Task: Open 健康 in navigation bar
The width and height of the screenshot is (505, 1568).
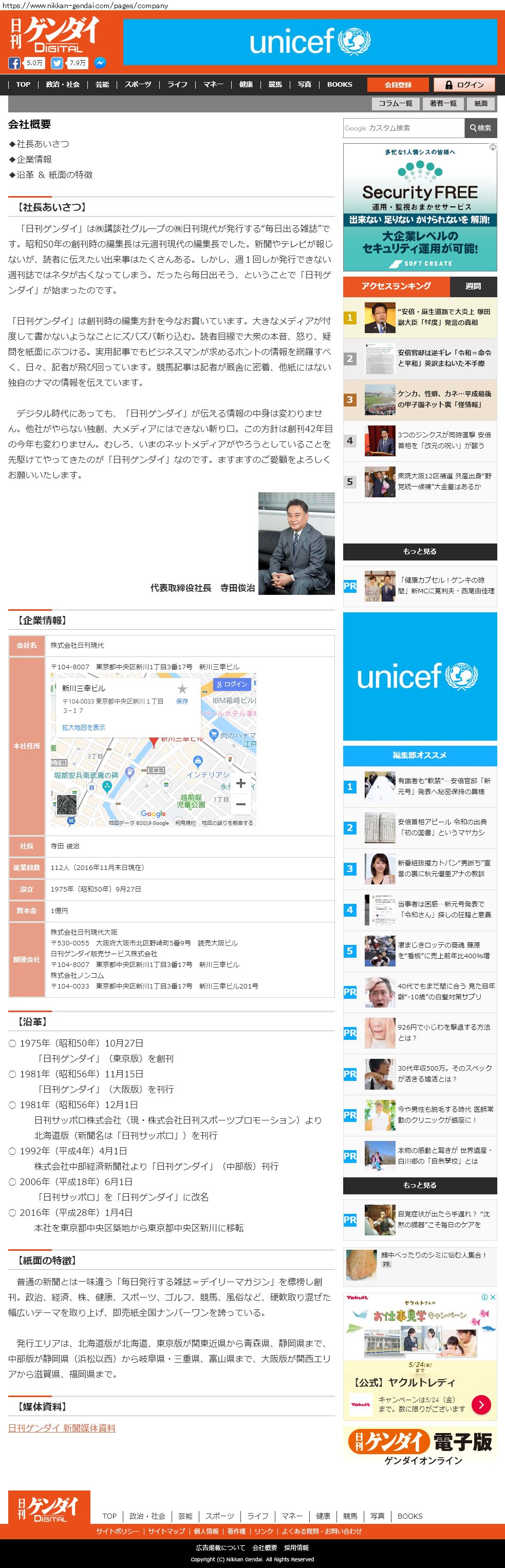Action: pyautogui.click(x=246, y=85)
